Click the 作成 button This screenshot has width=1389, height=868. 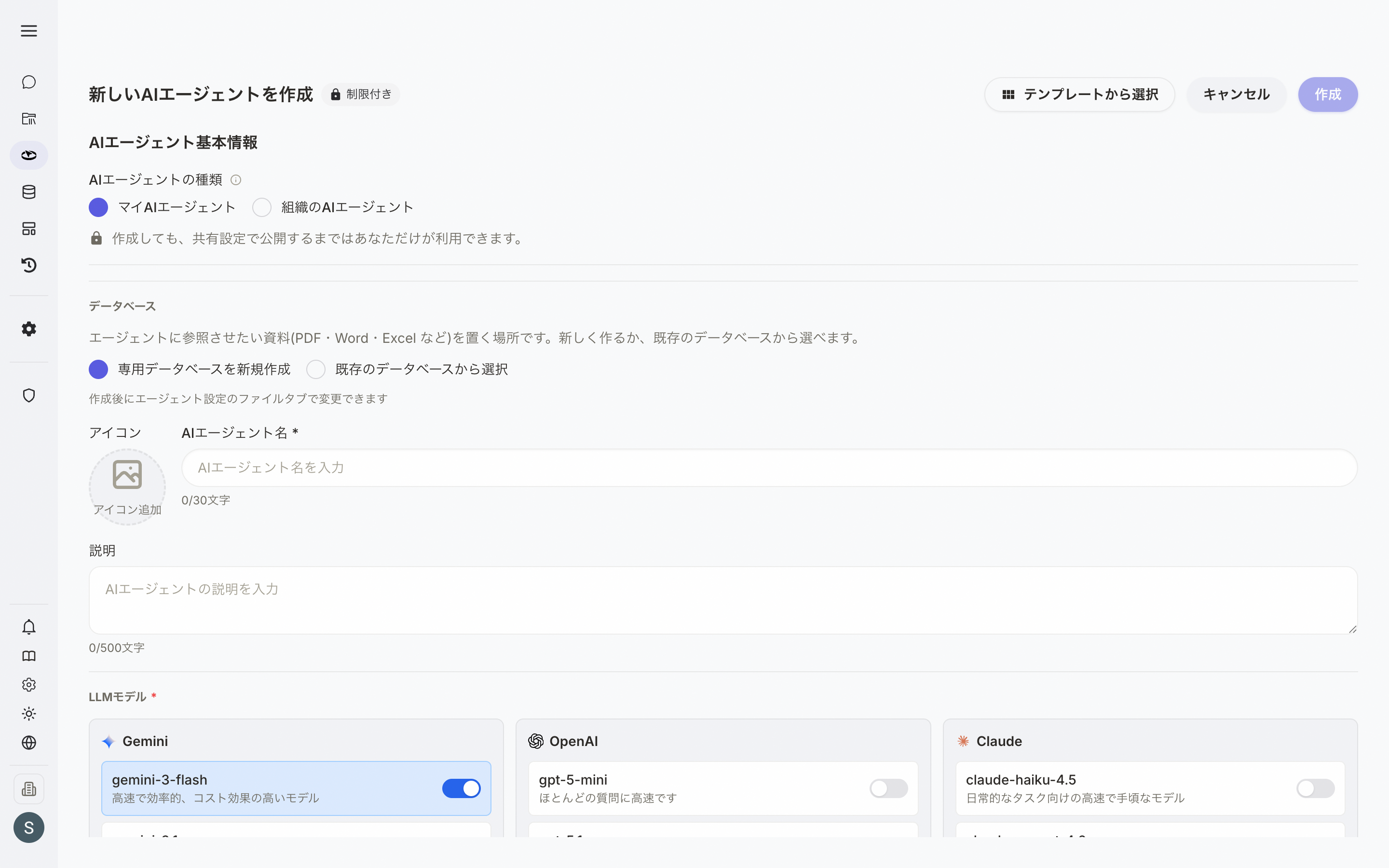(x=1328, y=94)
